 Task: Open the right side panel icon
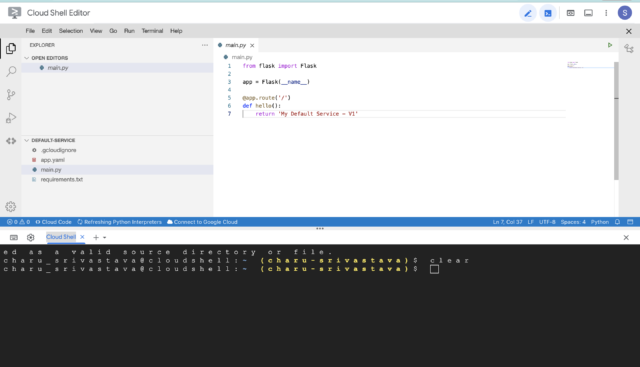[629, 49]
